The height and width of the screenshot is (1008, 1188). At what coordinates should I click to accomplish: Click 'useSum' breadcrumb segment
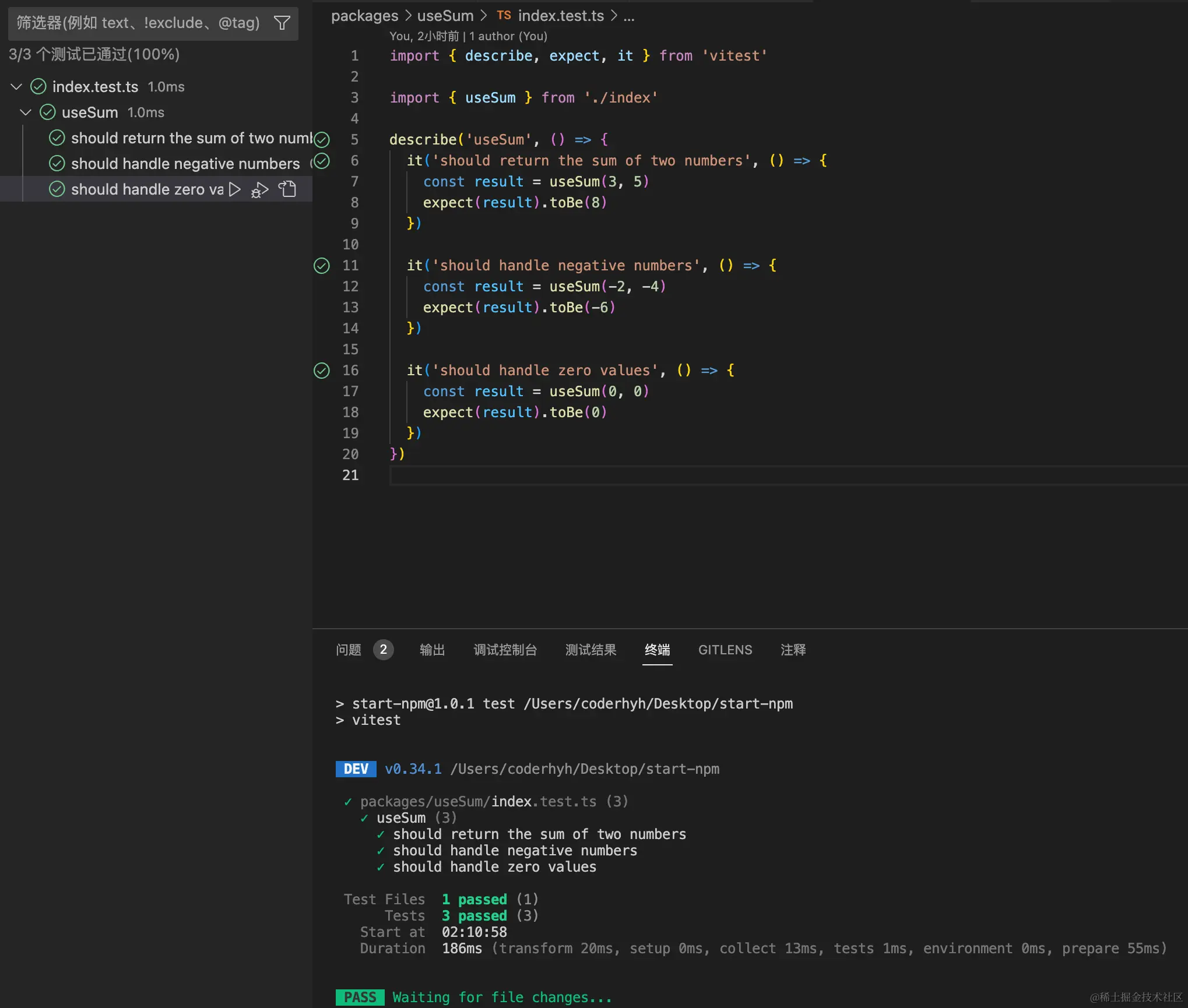click(x=445, y=16)
